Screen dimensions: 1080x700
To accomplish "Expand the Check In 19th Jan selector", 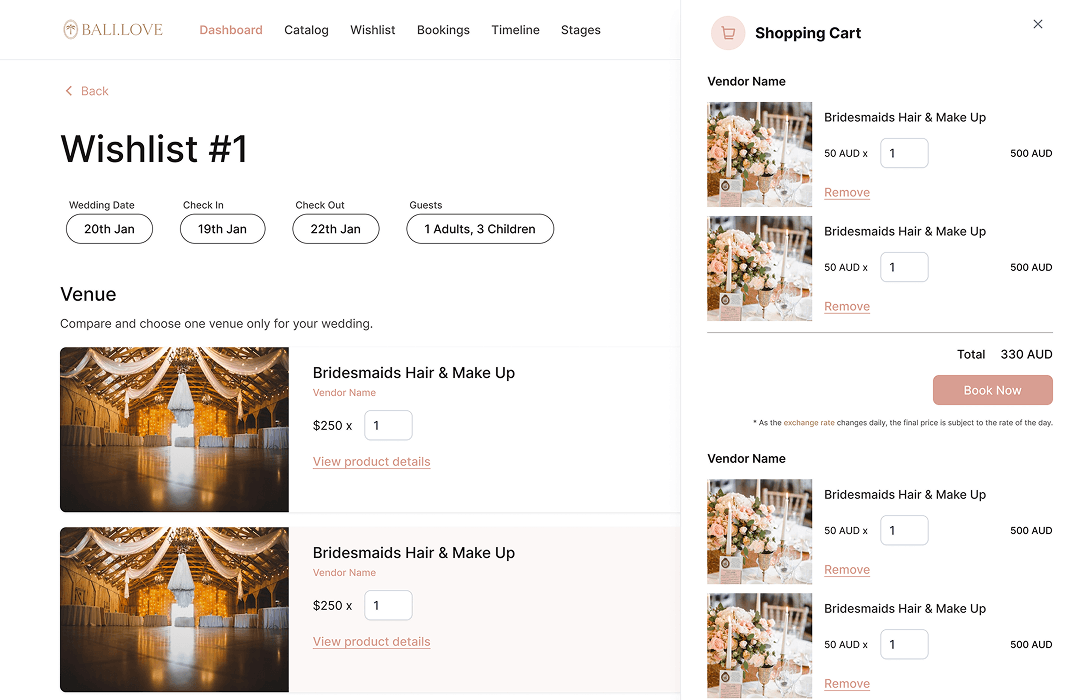I will pyautogui.click(x=222, y=229).
